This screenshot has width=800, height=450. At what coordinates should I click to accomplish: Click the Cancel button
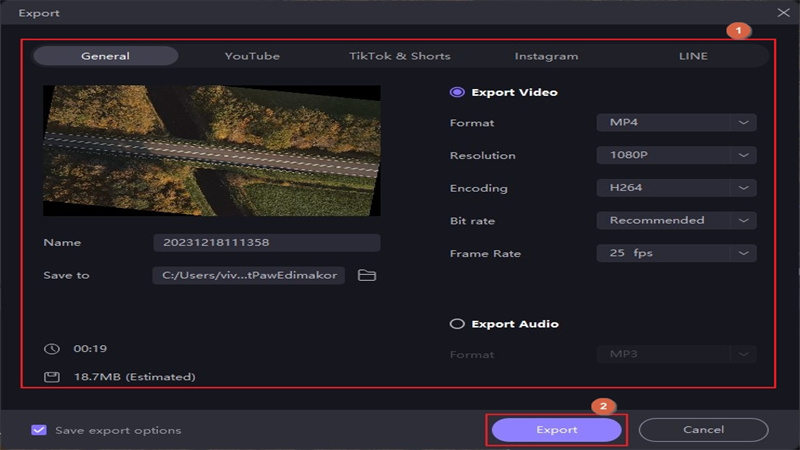tap(704, 430)
